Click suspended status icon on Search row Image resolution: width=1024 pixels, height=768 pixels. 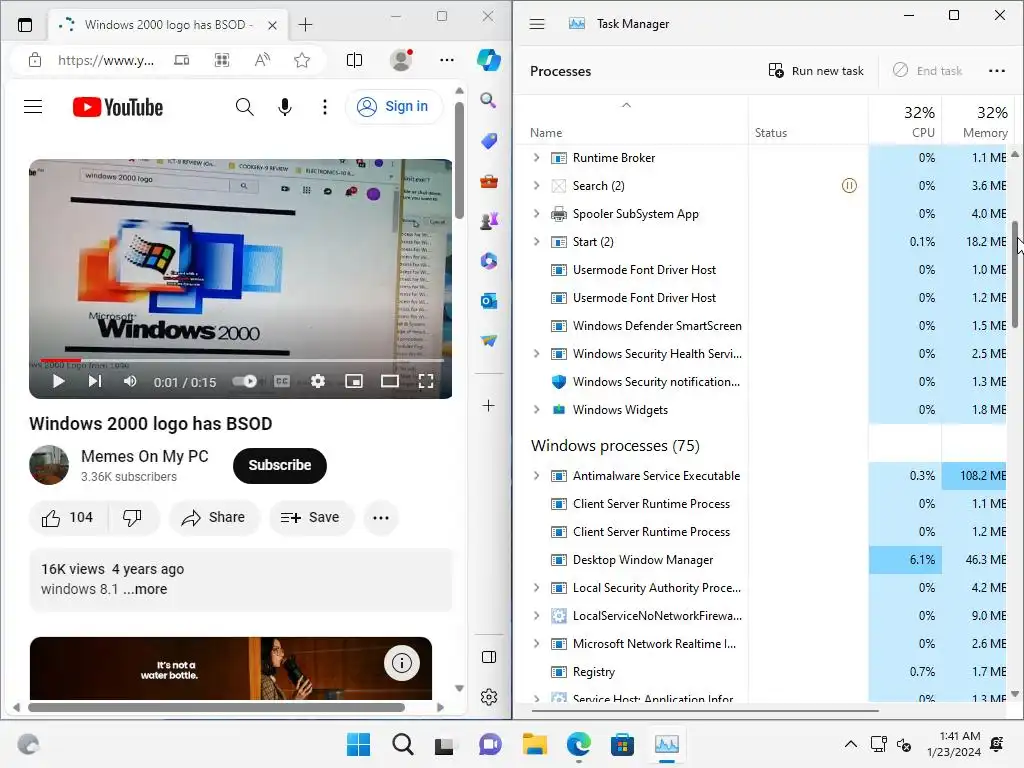coord(849,185)
